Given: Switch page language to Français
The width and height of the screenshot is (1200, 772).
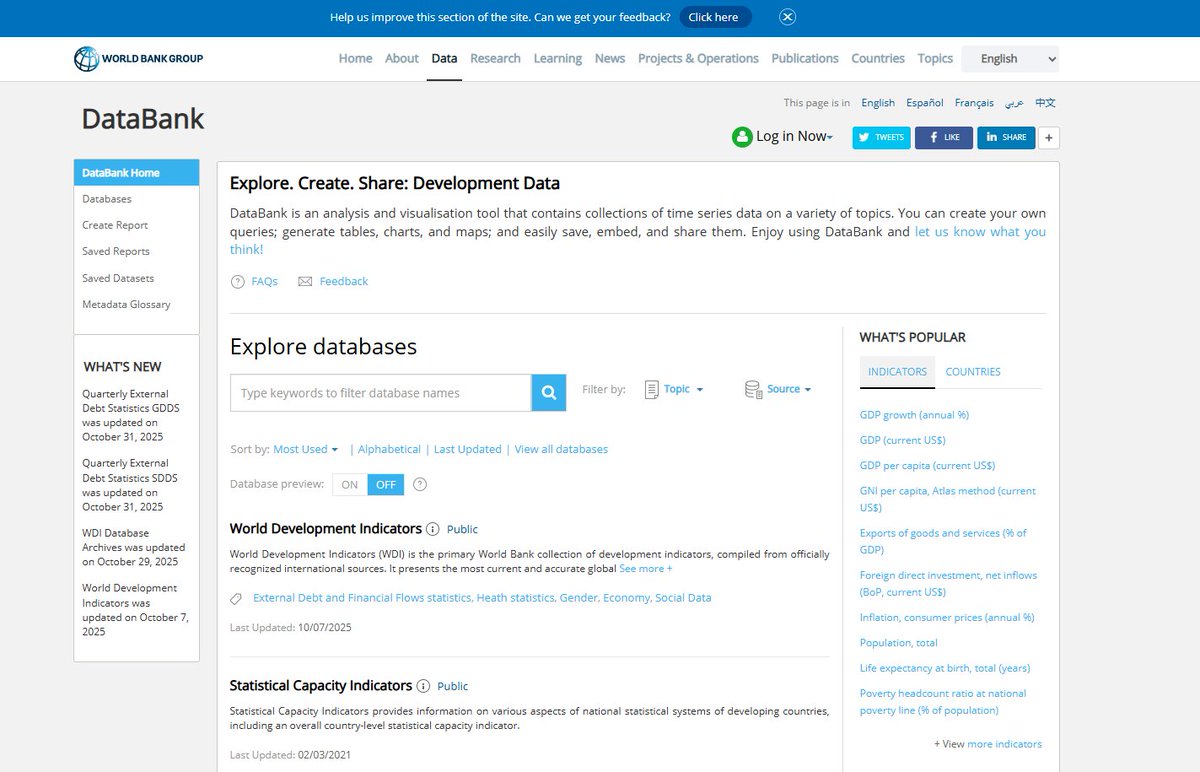Looking at the screenshot, I should click(974, 103).
